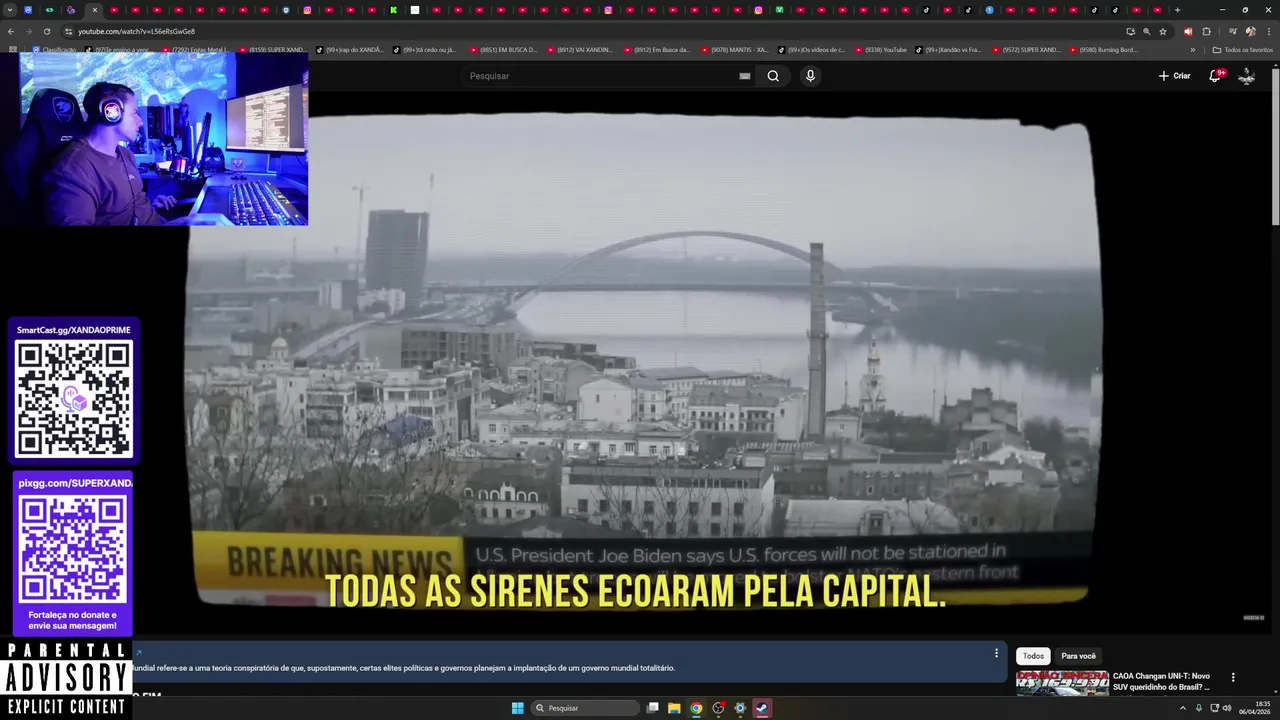Click the address bar URL youtube.com/watch

point(136,31)
